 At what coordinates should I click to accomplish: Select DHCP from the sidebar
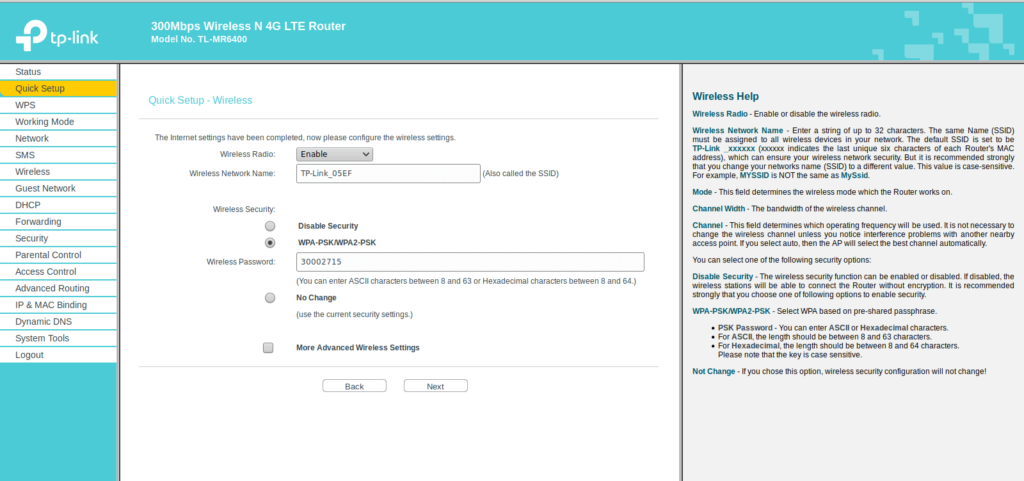coord(28,205)
